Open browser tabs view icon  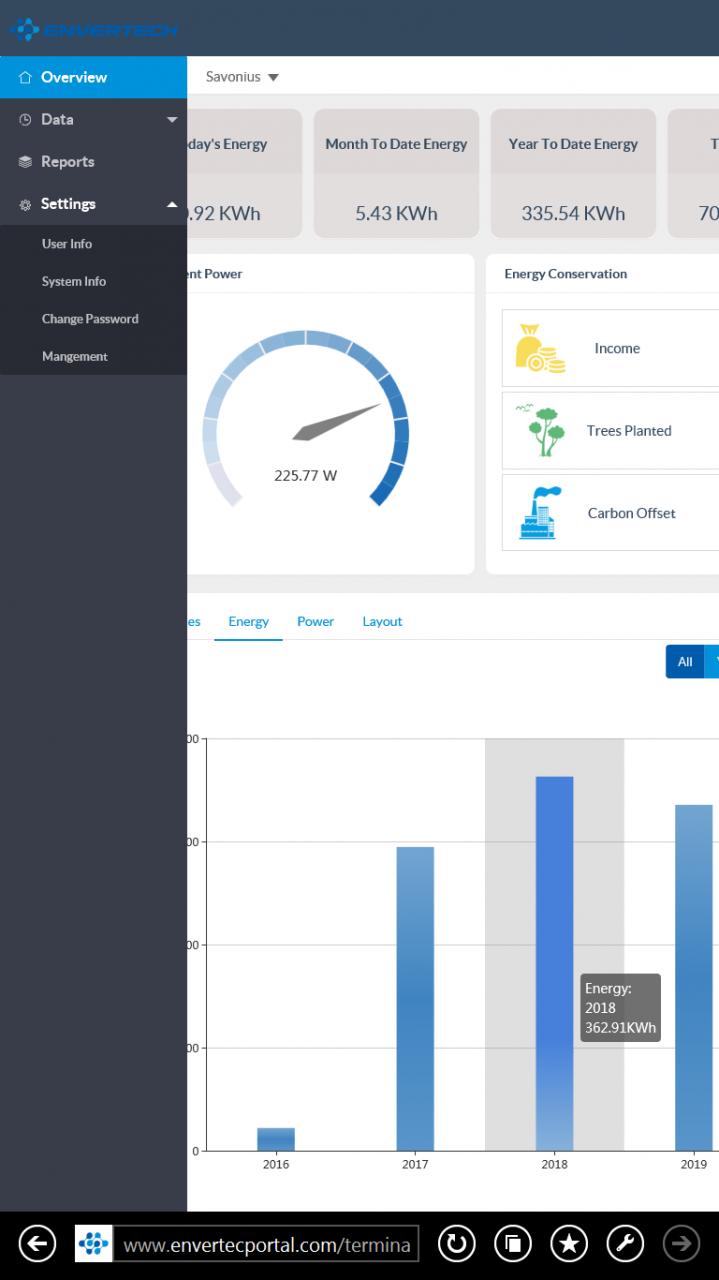513,1244
